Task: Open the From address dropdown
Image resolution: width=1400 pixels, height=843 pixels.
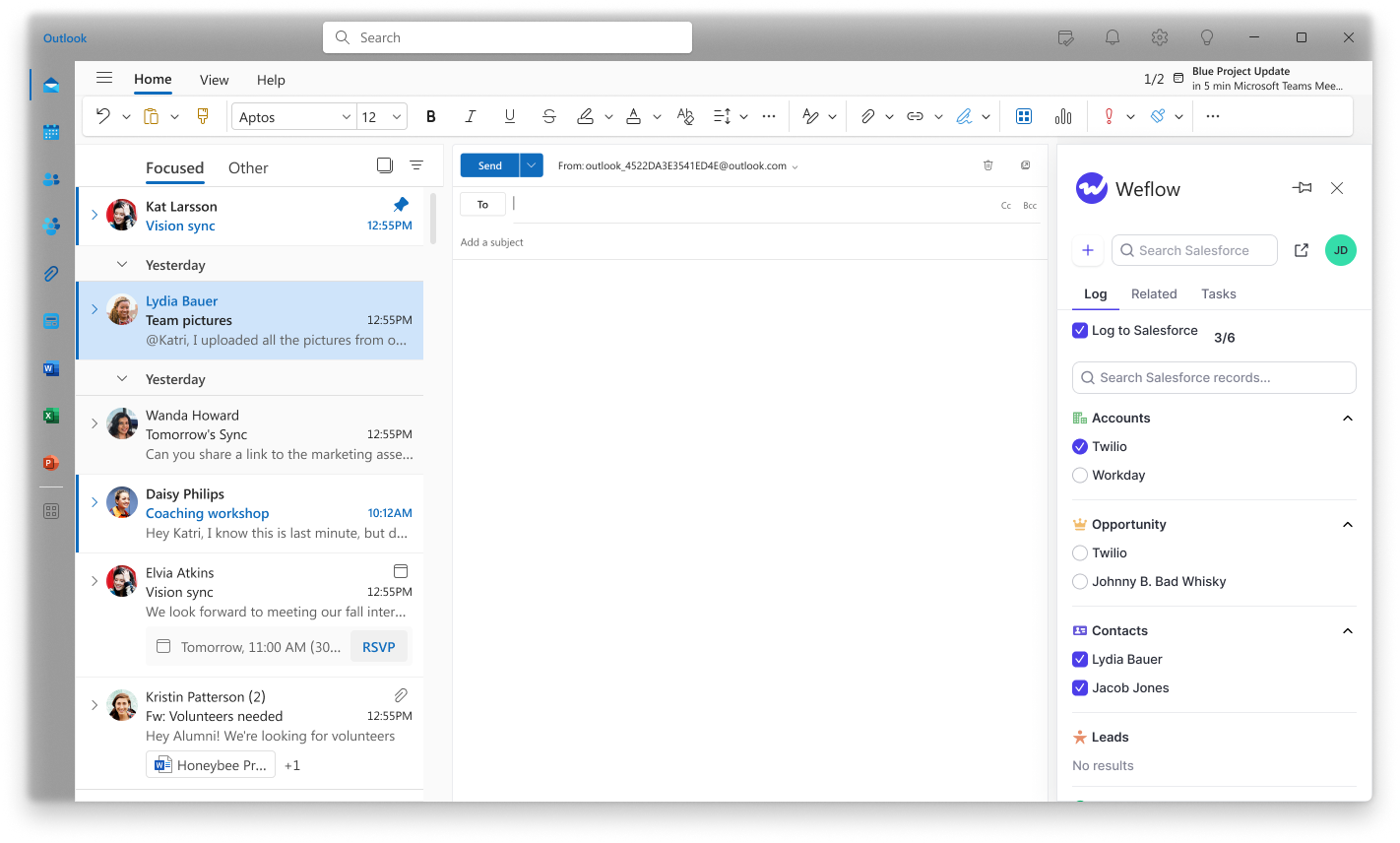Action: [795, 166]
